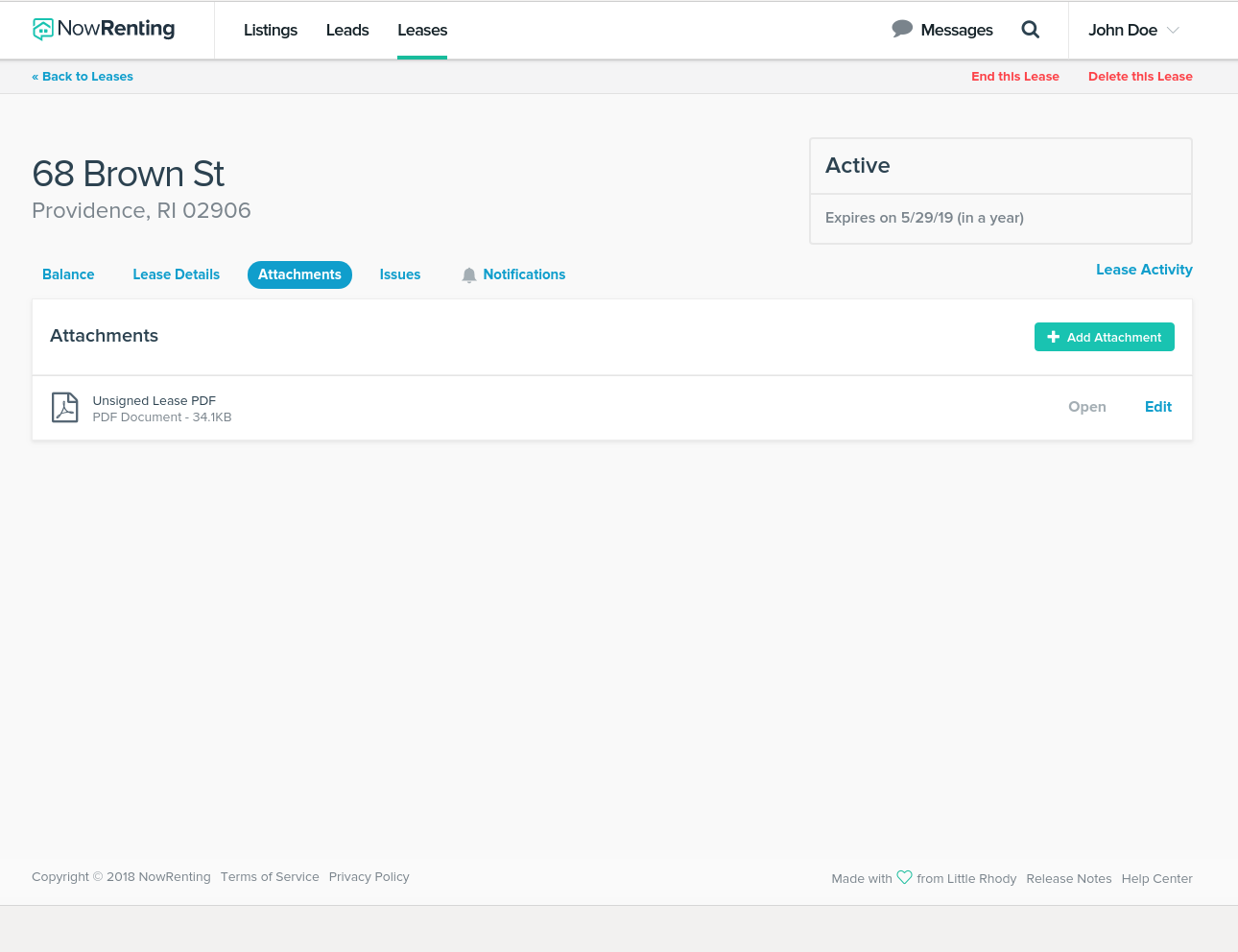1238x952 pixels.
Task: Click the PDF document file icon
Action: click(64, 408)
